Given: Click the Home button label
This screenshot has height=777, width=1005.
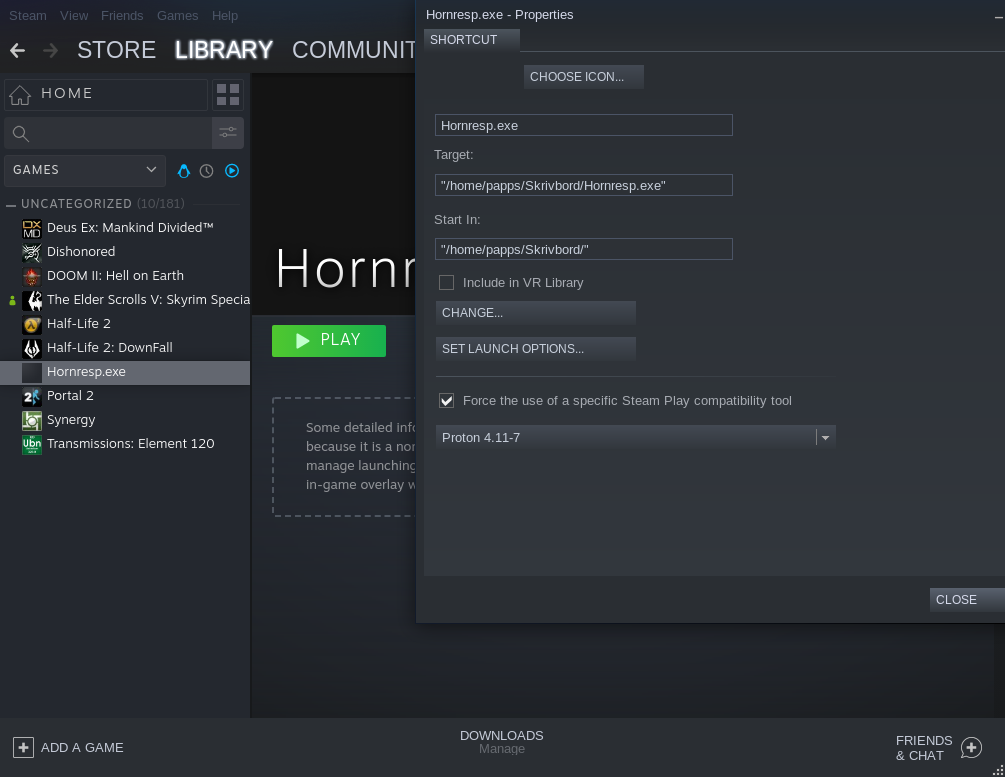Looking at the screenshot, I should pyautogui.click(x=67, y=93).
